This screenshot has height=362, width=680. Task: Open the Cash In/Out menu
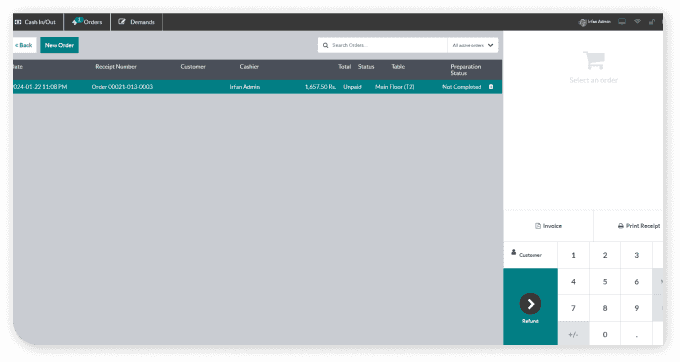click(38, 22)
